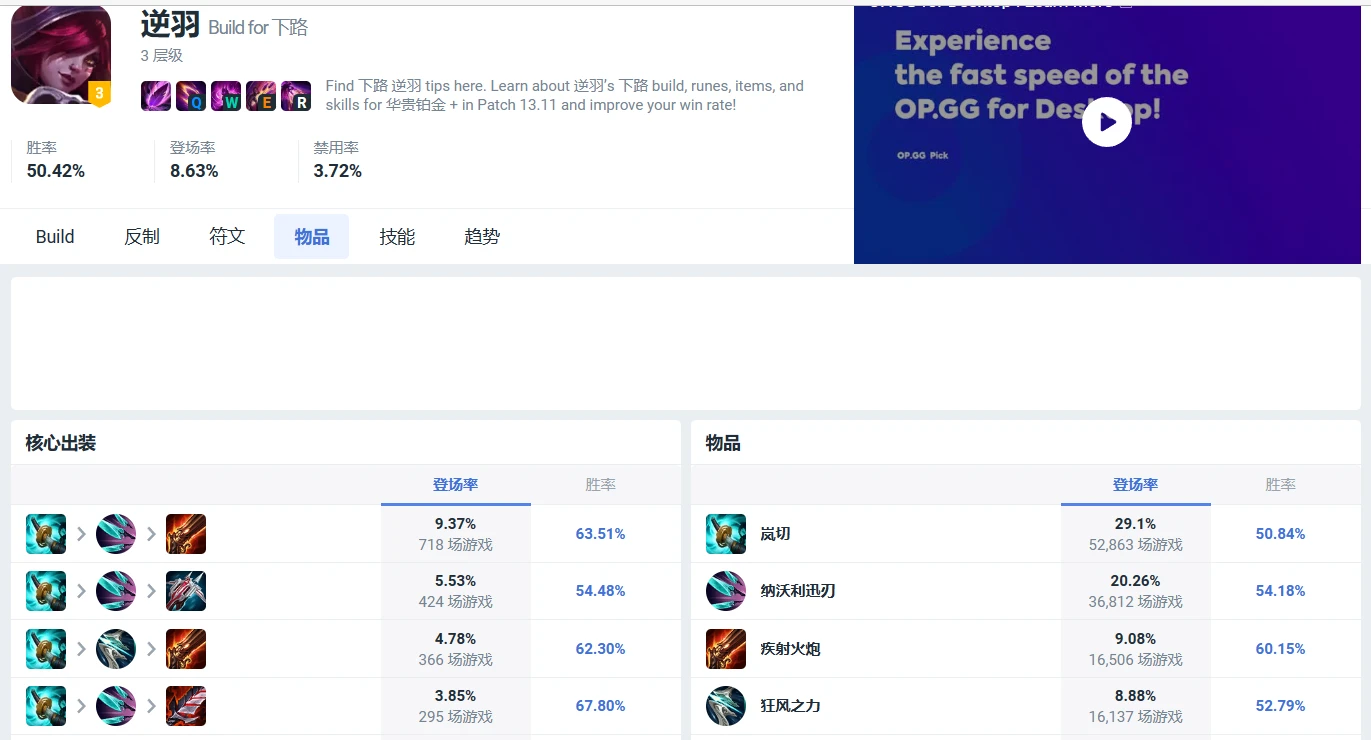Click the 物品 section heading above item list

point(723,443)
